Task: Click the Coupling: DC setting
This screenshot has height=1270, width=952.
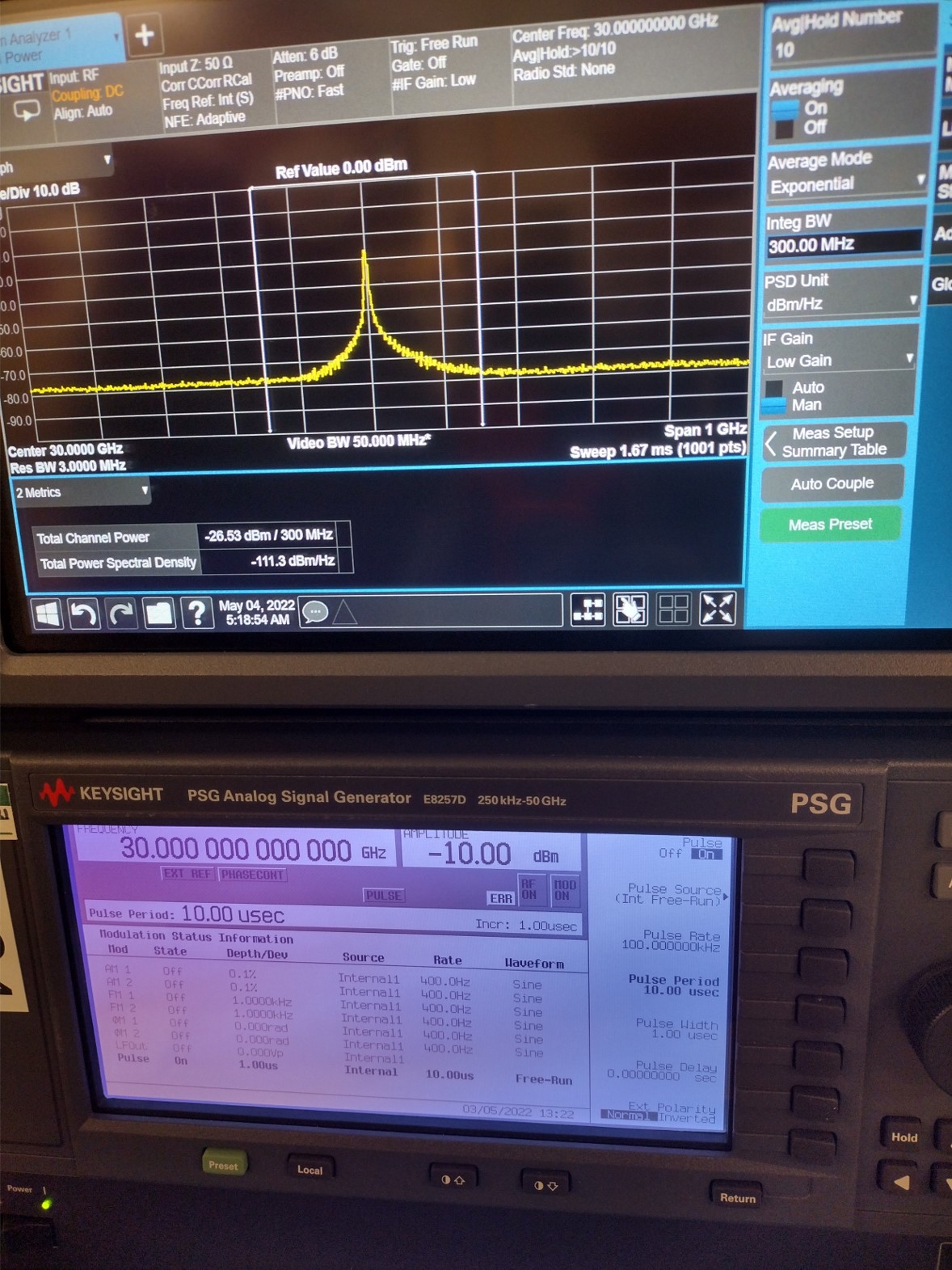Action: click(87, 94)
